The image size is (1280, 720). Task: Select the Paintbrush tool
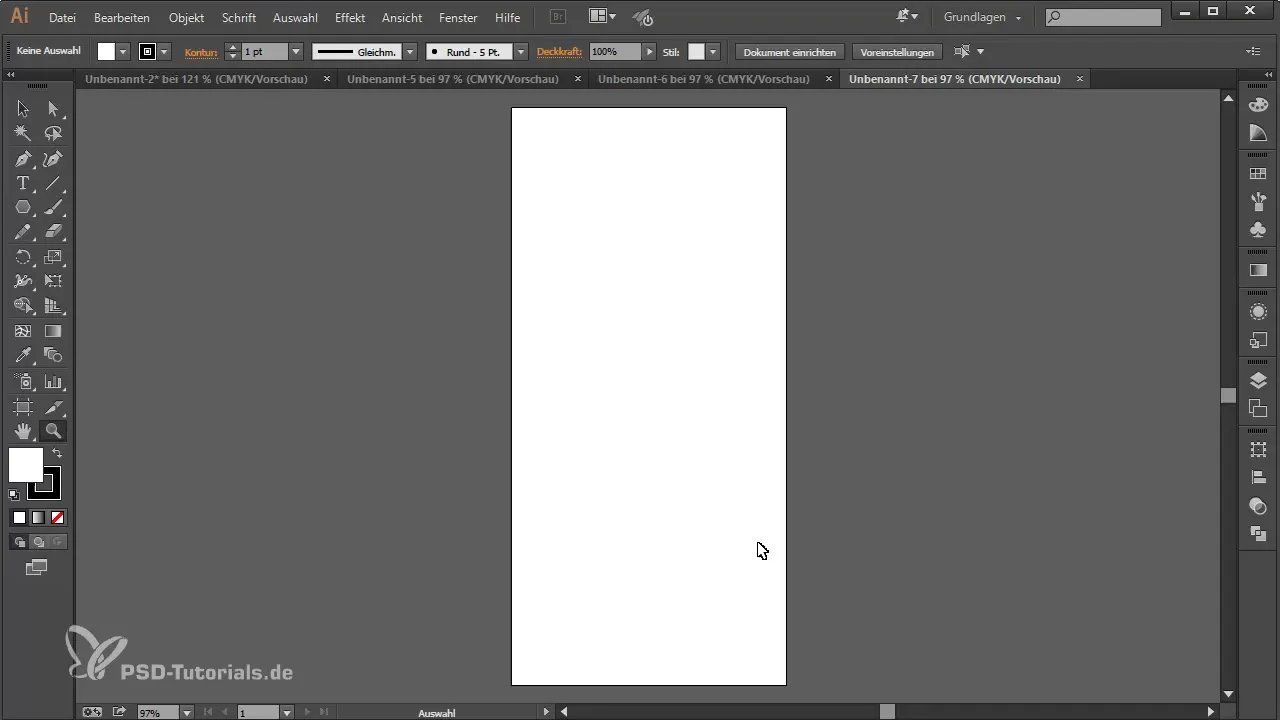click(x=53, y=208)
